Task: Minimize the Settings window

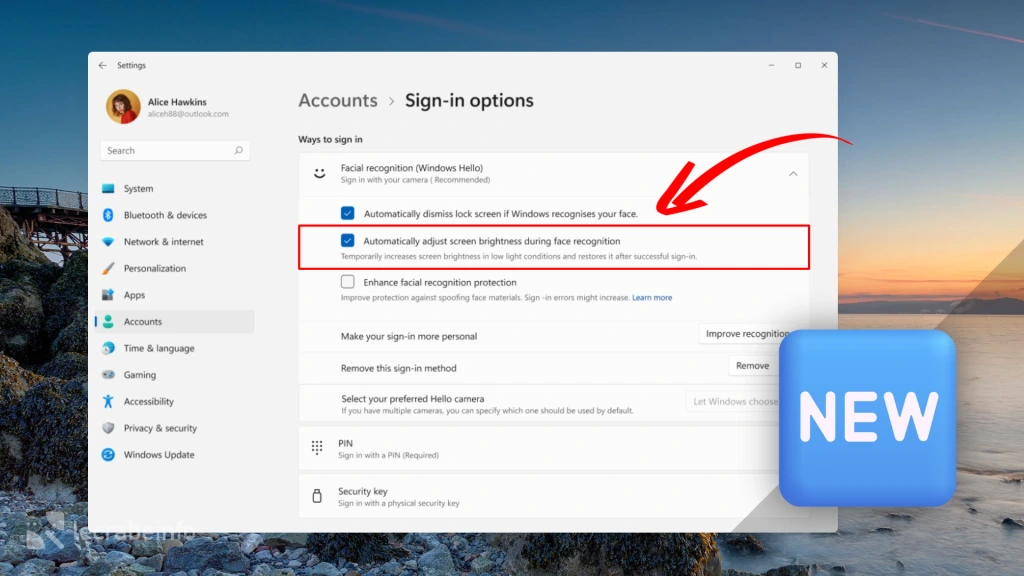Action: click(771, 65)
